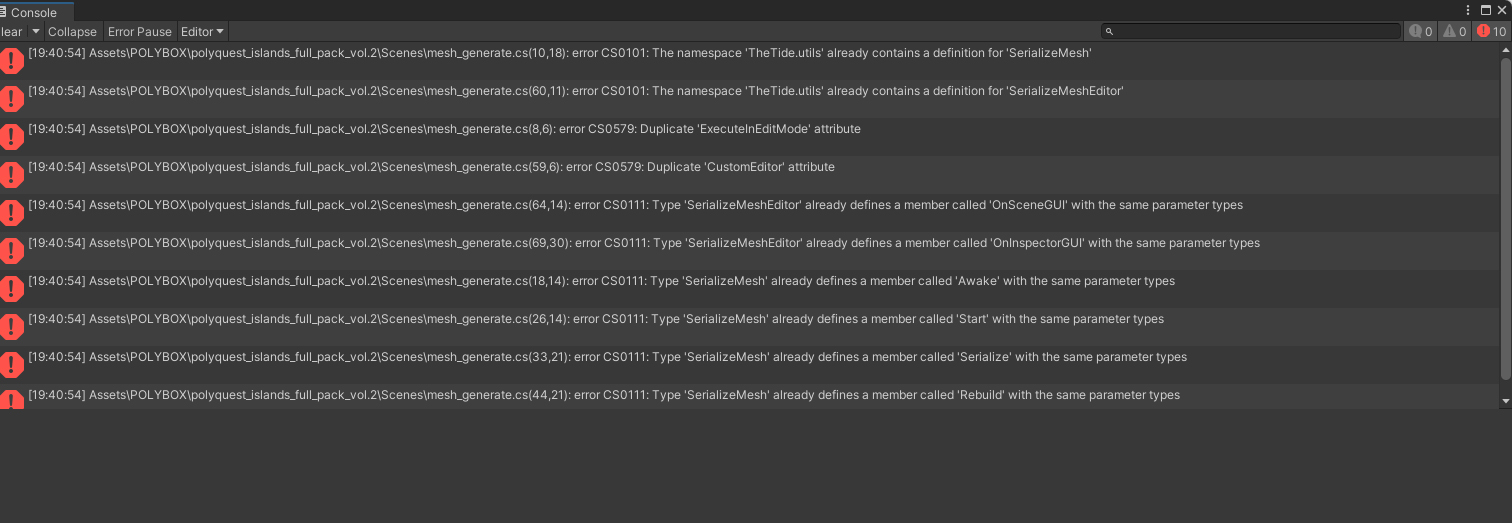
Task: Click error icon for 'SerializeMesh' namespace definition
Action: coord(11,61)
